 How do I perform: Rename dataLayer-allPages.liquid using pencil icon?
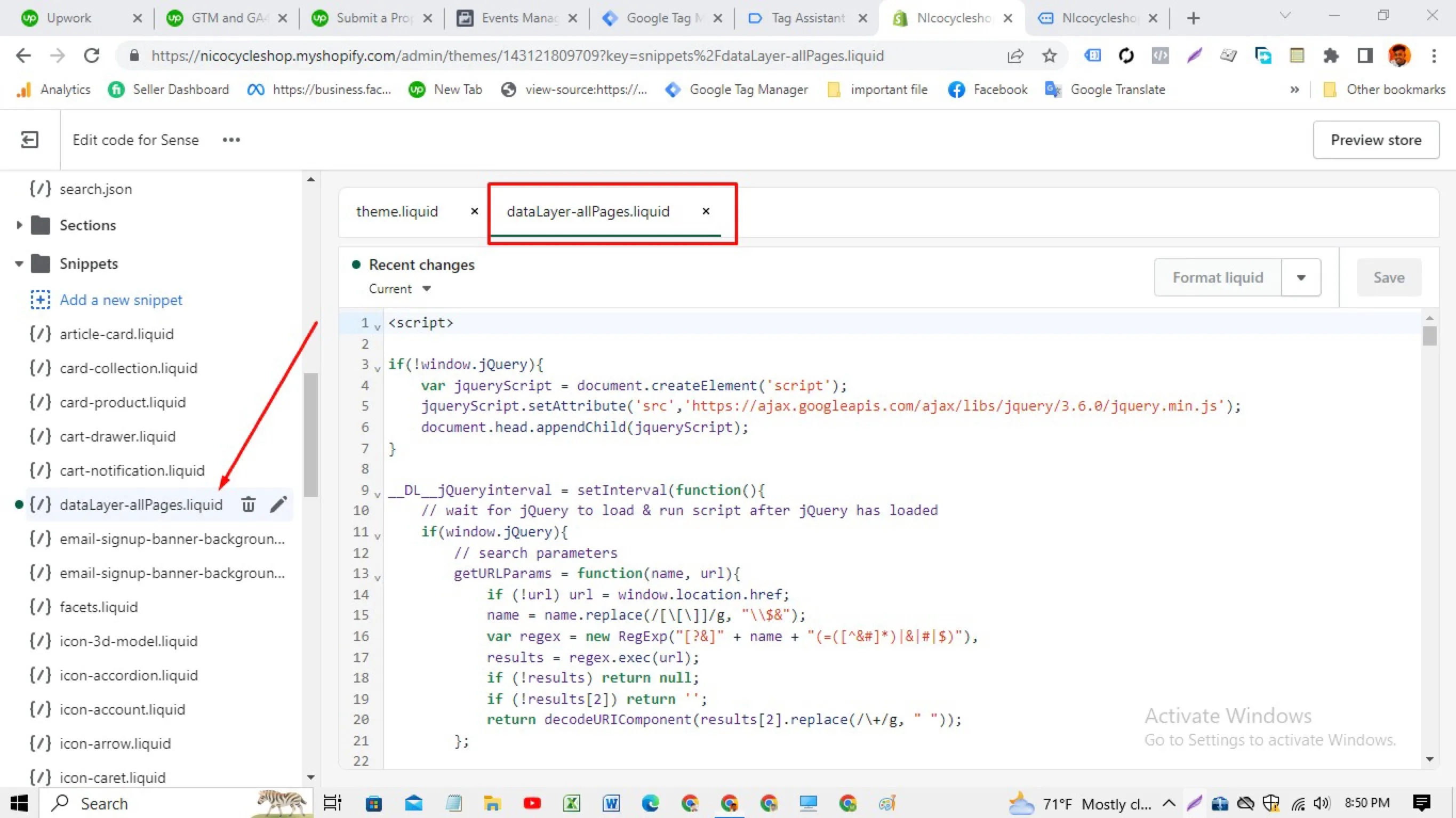pyautogui.click(x=278, y=504)
